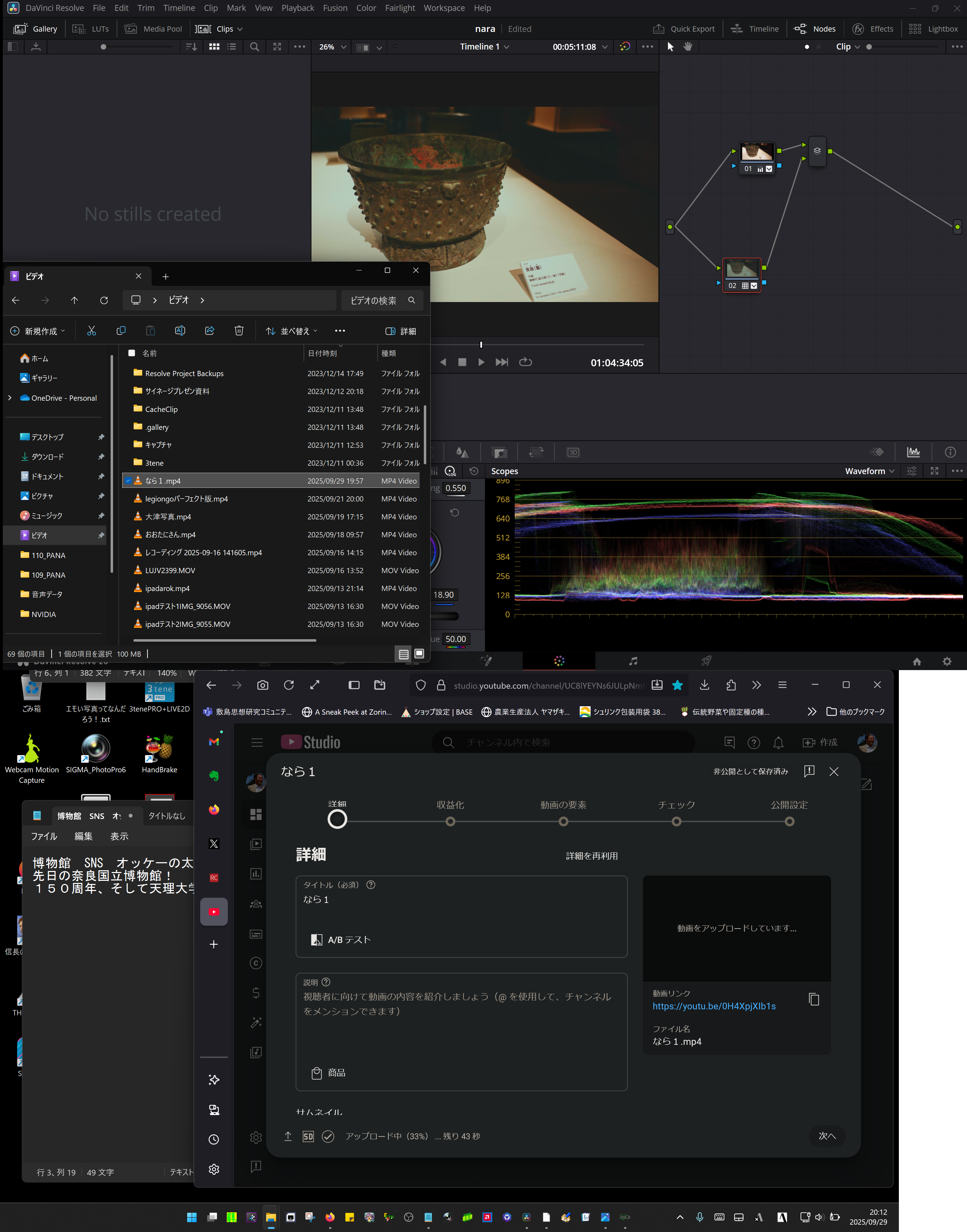Open YouTube Studio notifications bell
The height and width of the screenshot is (1232, 967).
click(x=778, y=743)
